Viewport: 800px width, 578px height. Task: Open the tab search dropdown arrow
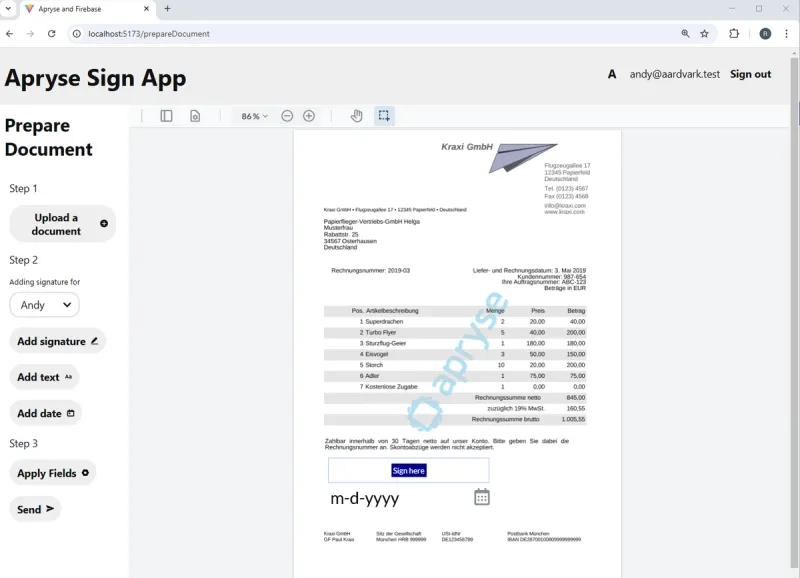pos(8,9)
